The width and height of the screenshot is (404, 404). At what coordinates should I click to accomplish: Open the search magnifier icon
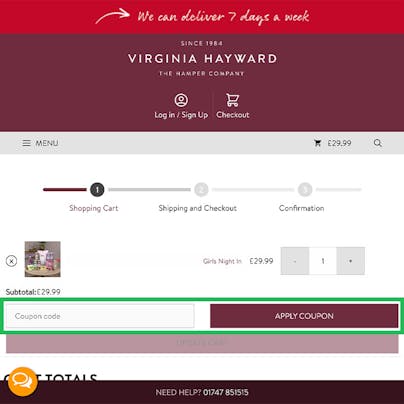(377, 143)
